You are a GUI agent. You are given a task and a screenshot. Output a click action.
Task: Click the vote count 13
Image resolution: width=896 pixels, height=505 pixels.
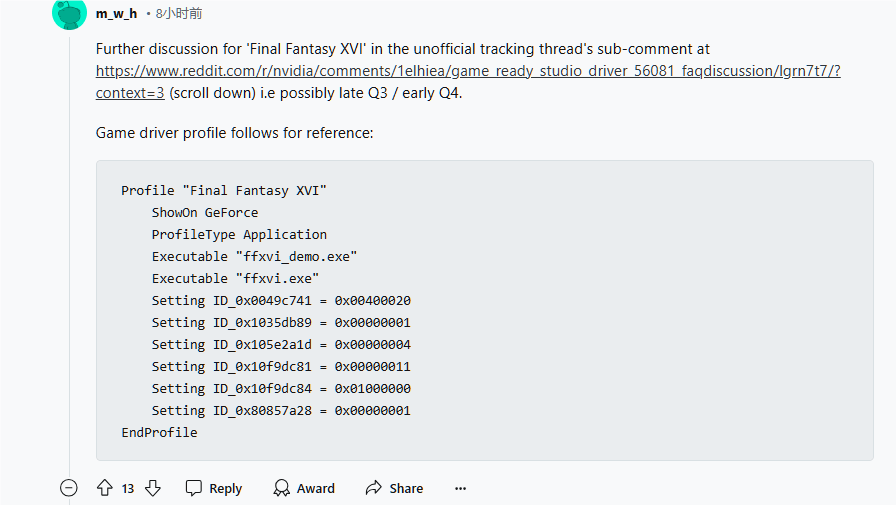tap(128, 488)
